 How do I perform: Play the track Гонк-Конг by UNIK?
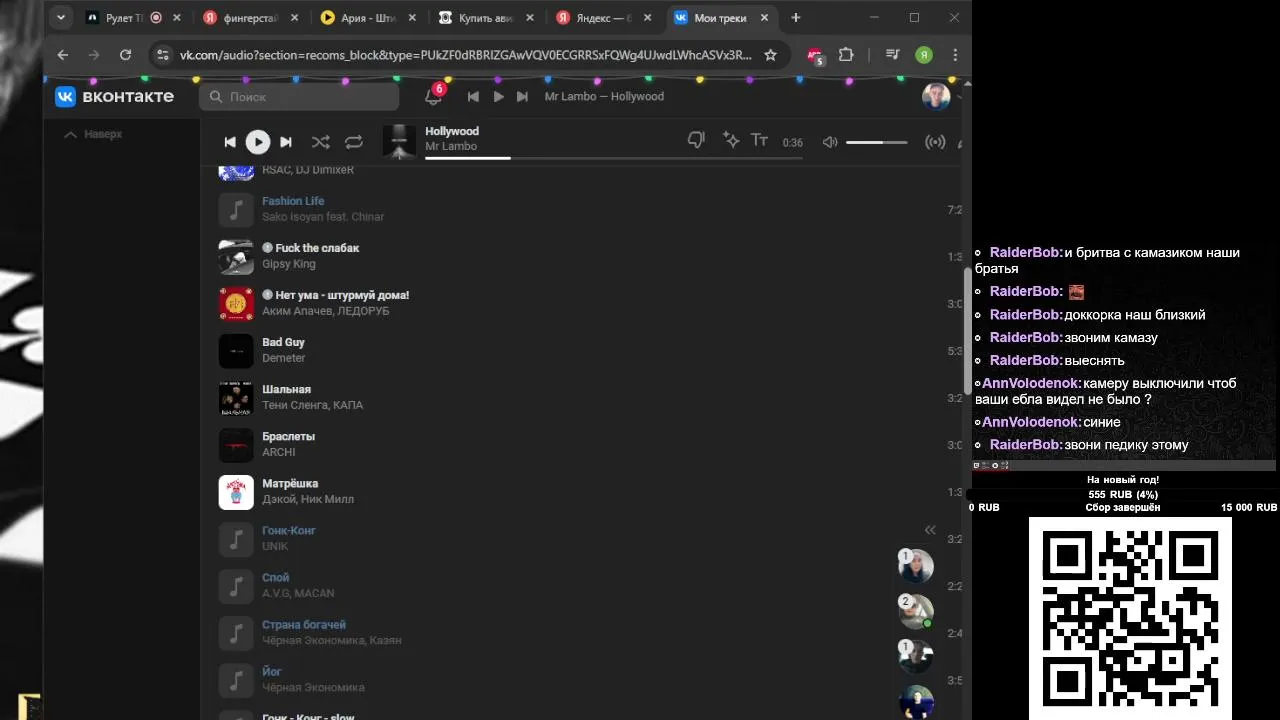(289, 530)
